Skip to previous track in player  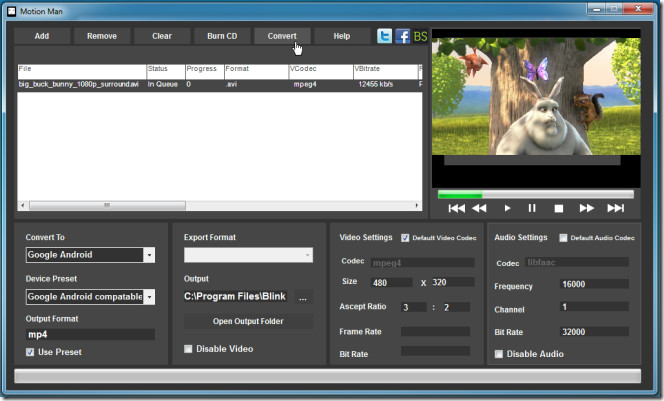coord(456,208)
